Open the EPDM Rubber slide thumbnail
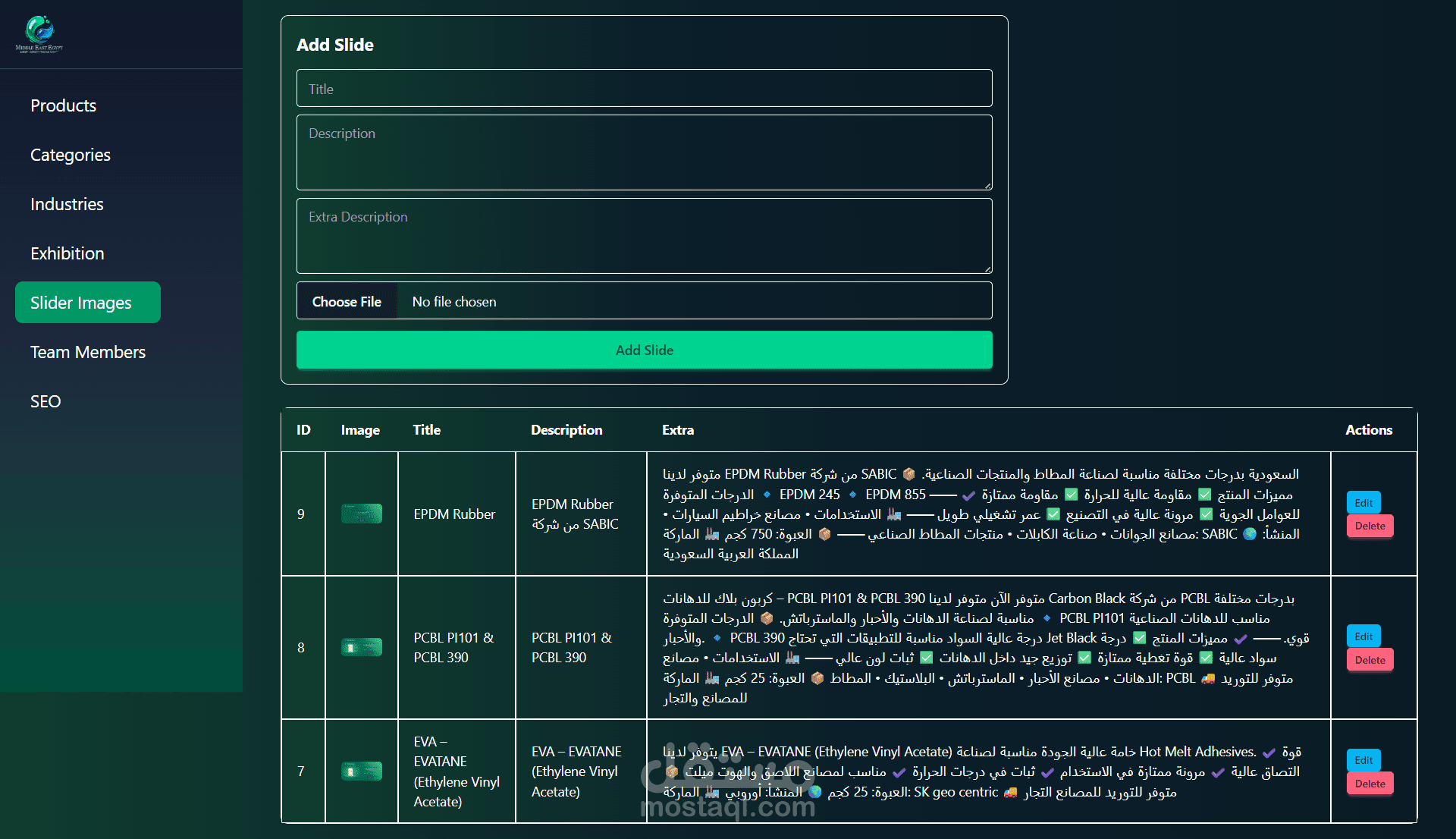 pos(362,514)
